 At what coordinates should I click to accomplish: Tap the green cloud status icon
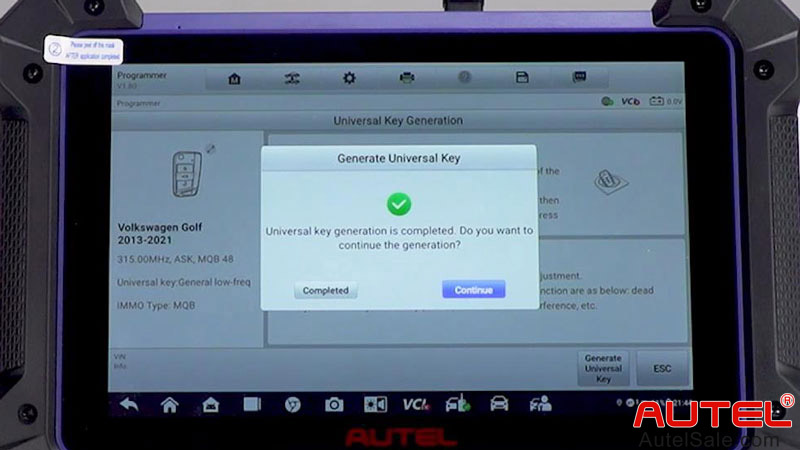tap(607, 102)
